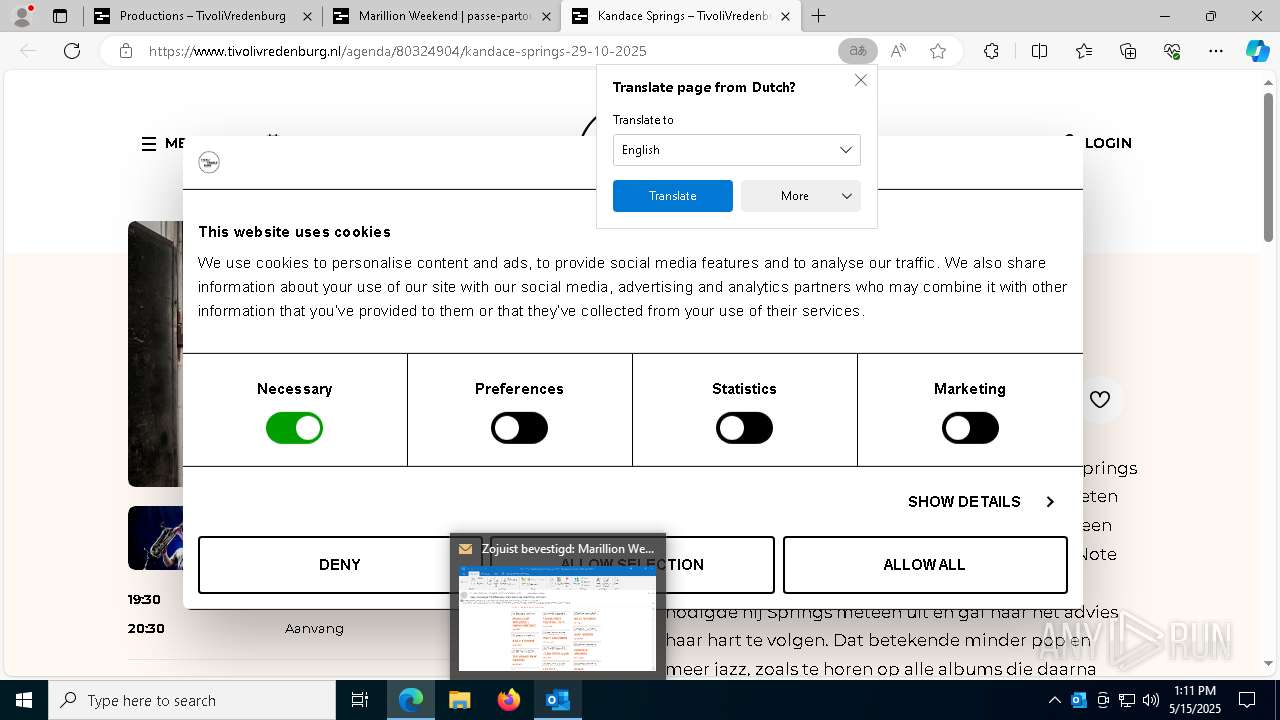
Task: Open a new browser tab
Action: click(x=819, y=16)
